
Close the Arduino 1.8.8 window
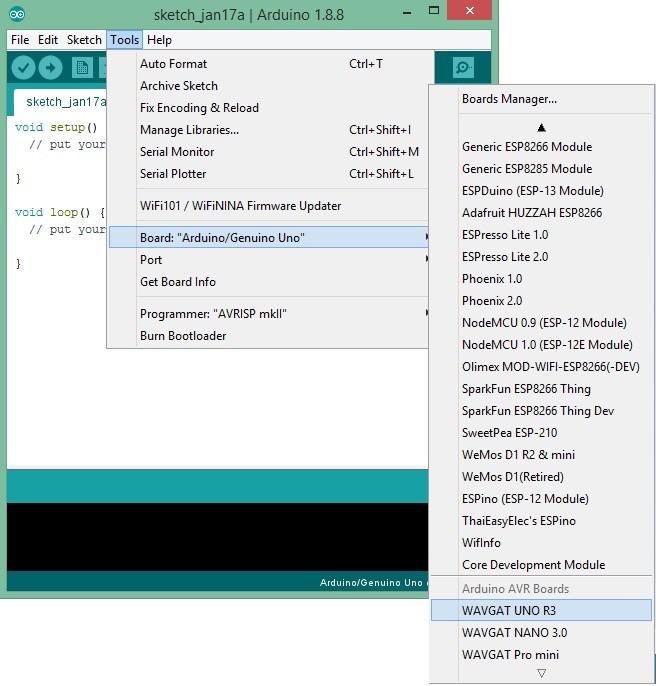470,10
